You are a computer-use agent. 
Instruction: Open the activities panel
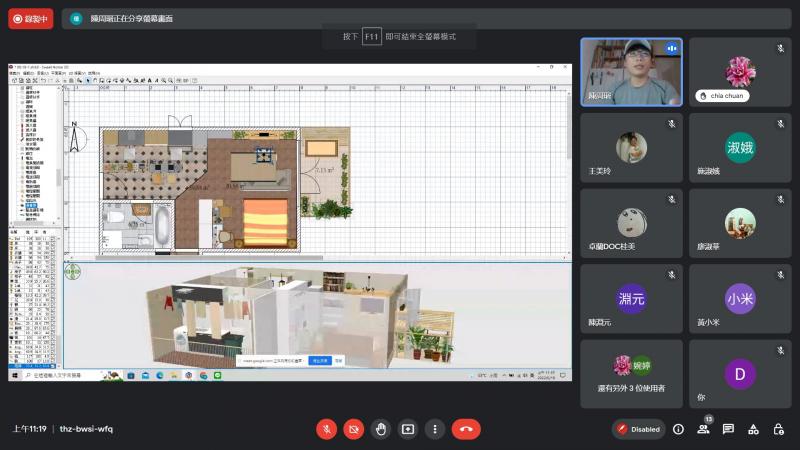pyautogui.click(x=753, y=429)
